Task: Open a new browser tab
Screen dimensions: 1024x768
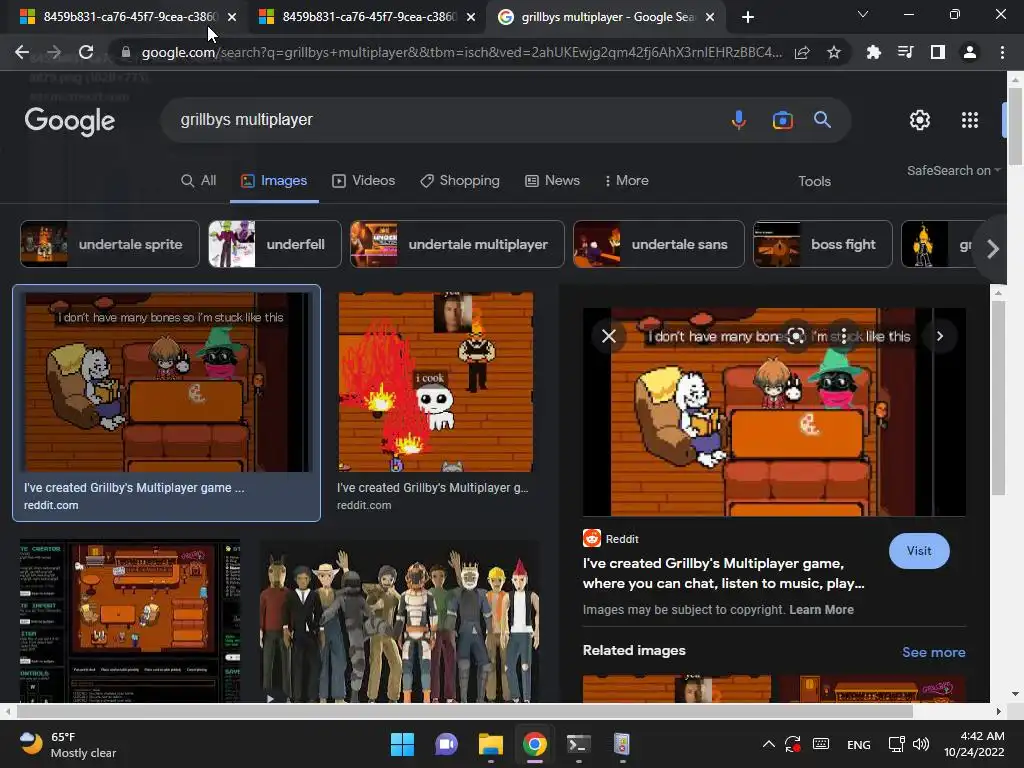Action: (x=748, y=17)
